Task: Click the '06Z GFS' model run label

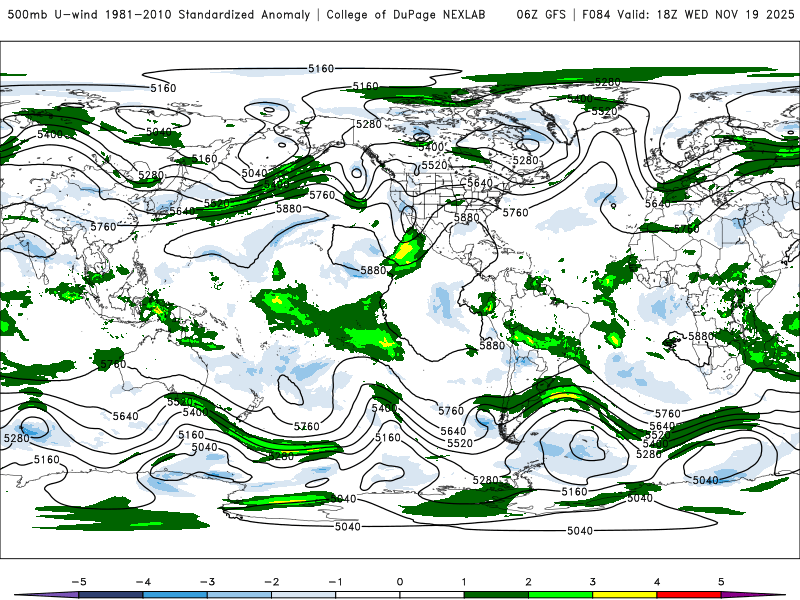Action: tap(541, 15)
